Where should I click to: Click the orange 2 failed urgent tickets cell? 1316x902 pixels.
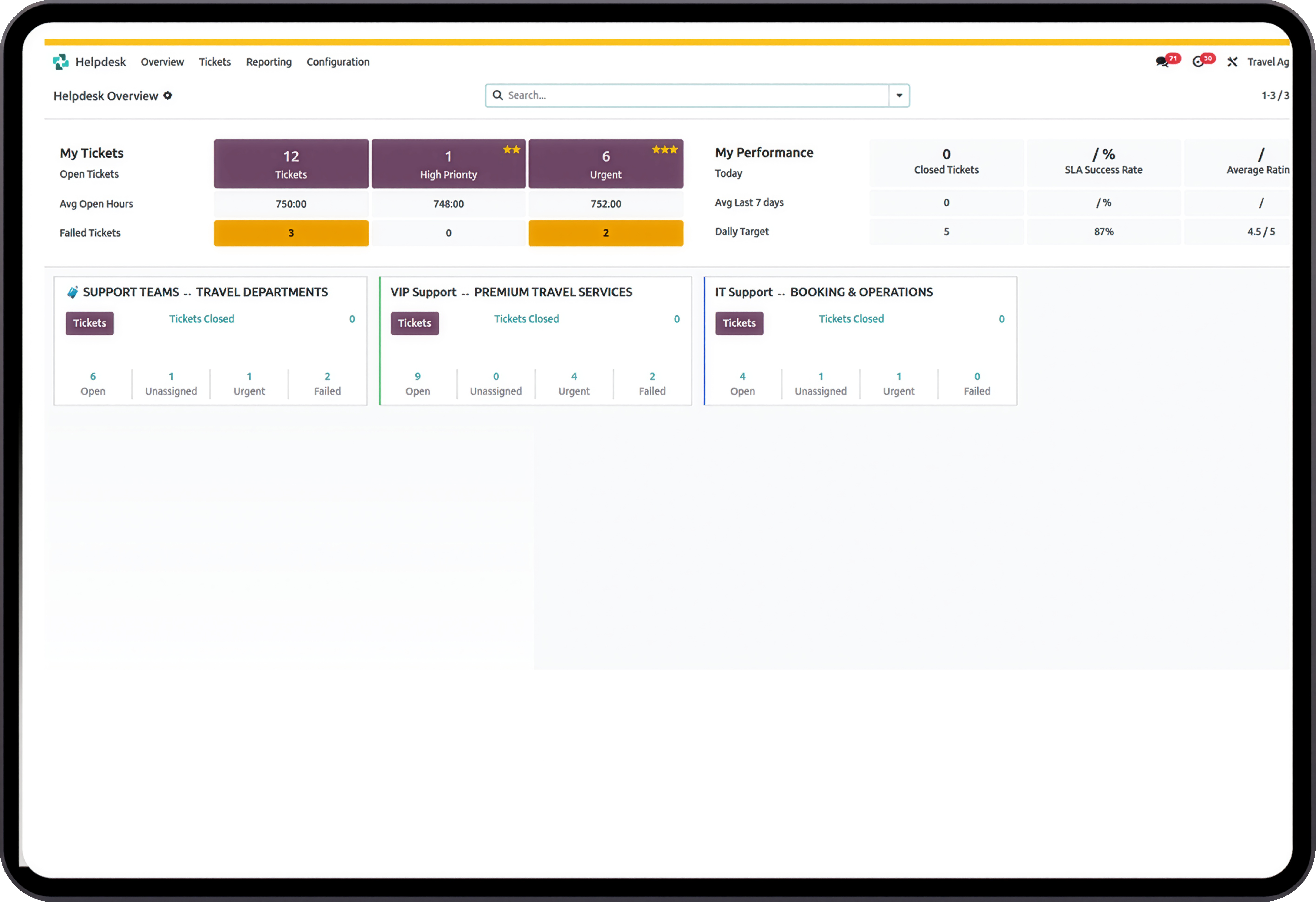606,233
